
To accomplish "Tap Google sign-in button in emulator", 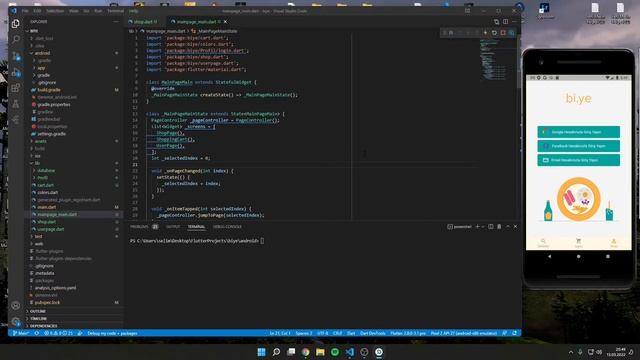I will pyautogui.click(x=578, y=132).
